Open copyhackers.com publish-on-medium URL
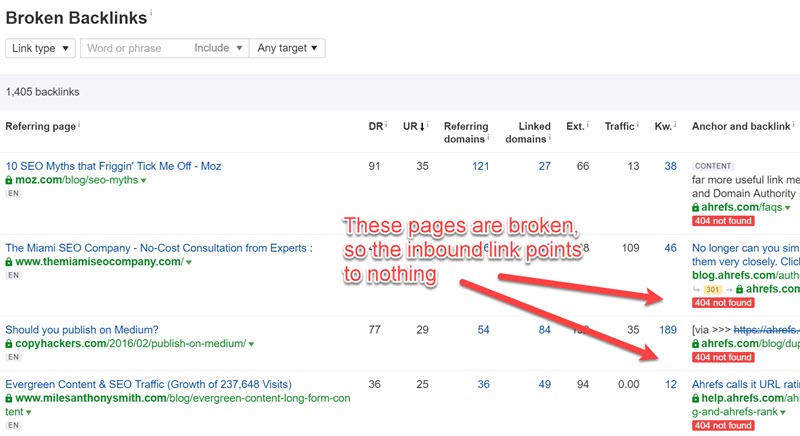800x436 pixels. (131, 343)
